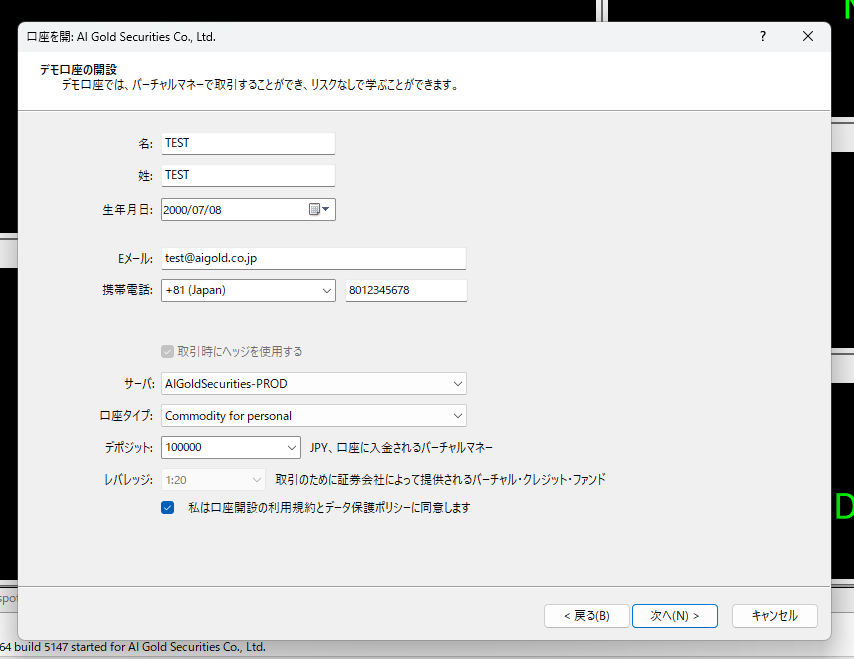Open the レバレッジ 1:20 dropdown
The height and width of the screenshot is (659, 854).
tap(213, 480)
